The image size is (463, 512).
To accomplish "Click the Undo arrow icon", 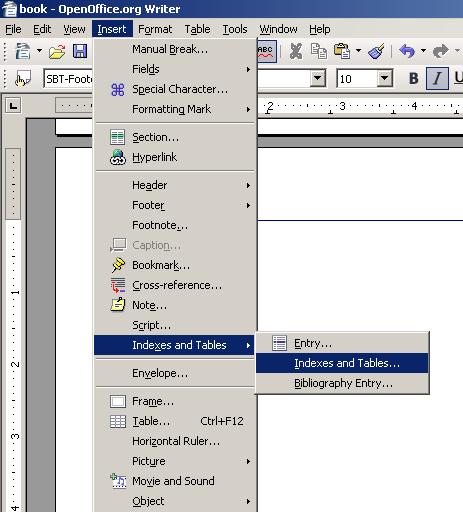I will pyautogui.click(x=407, y=52).
